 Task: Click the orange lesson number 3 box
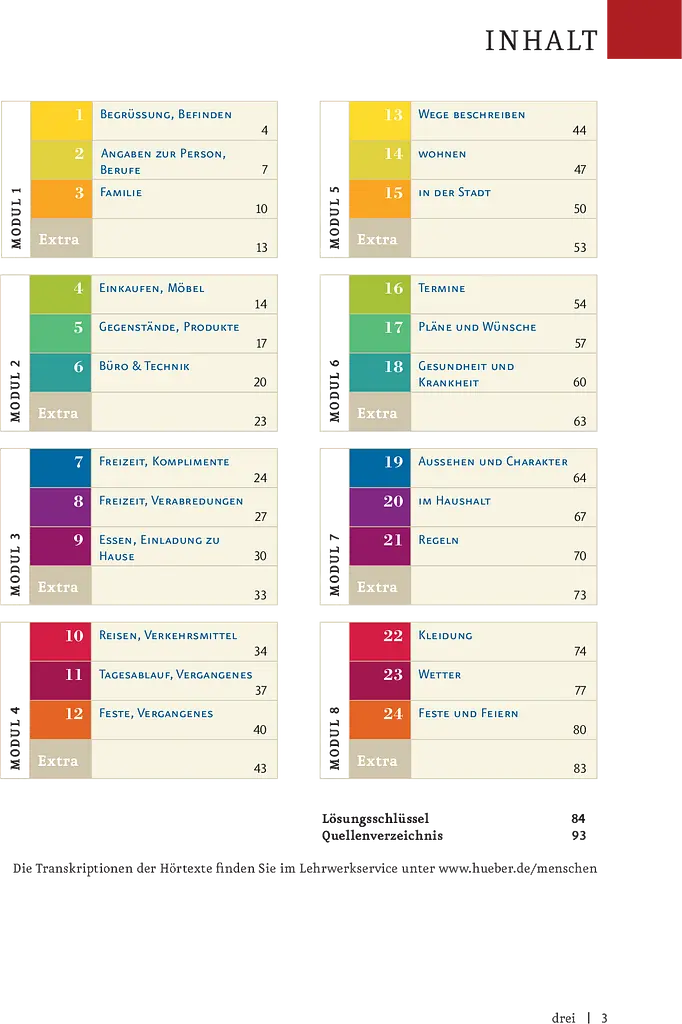tap(61, 199)
